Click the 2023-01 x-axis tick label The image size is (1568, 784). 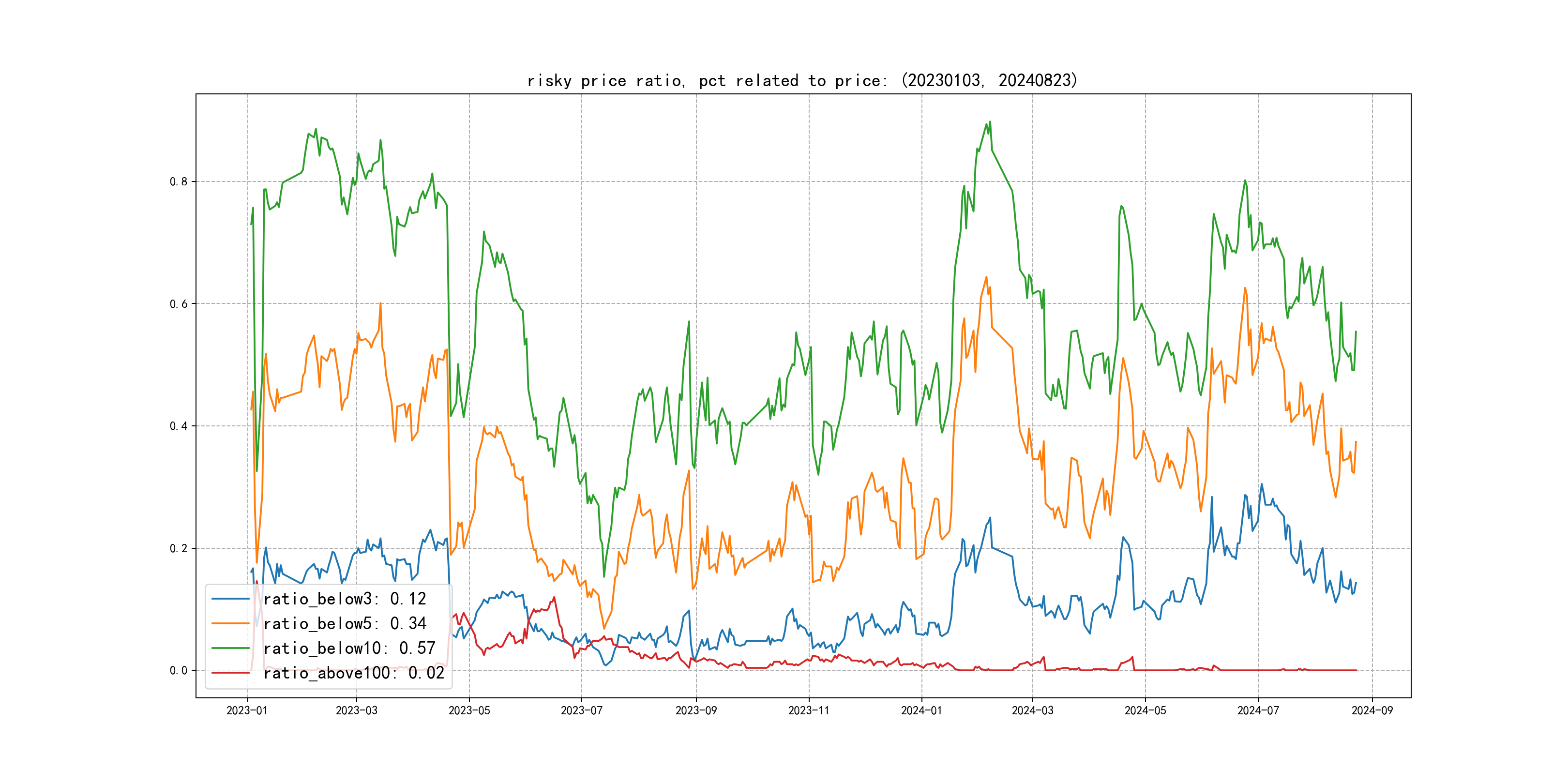tap(247, 710)
